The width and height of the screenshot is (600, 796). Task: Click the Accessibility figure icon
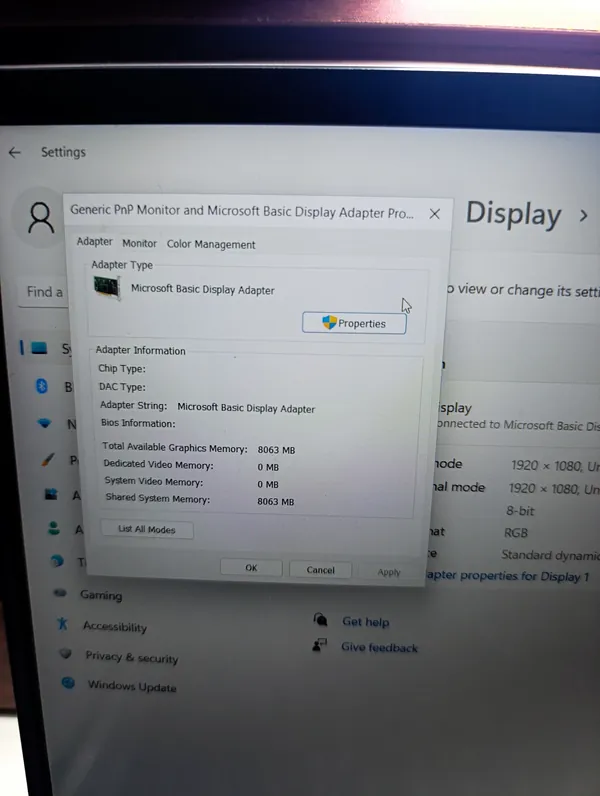pos(62,625)
